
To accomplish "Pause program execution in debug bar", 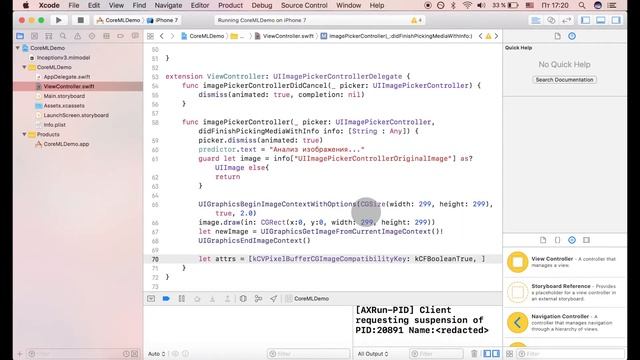I will click(x=182, y=299).
